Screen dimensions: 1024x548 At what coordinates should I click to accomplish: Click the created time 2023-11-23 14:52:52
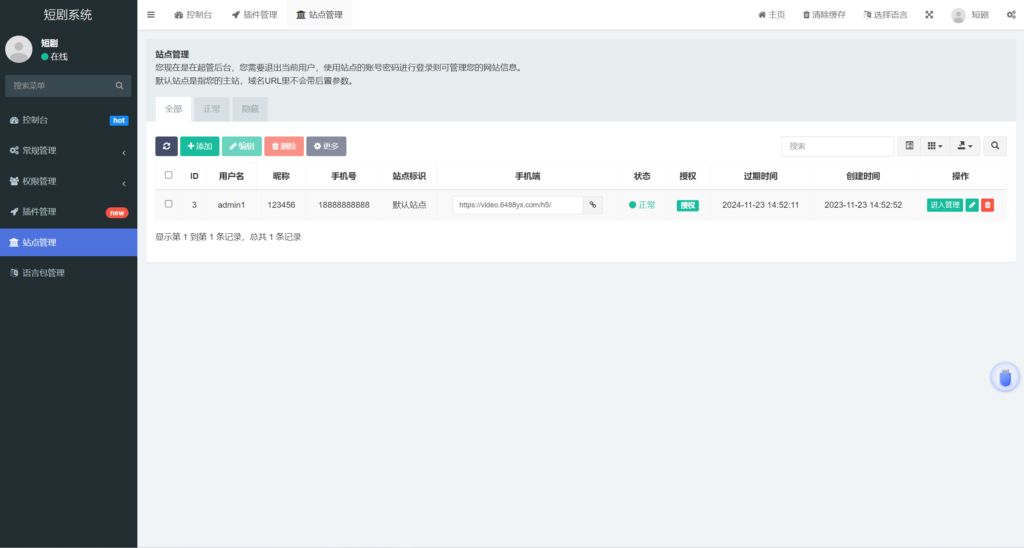click(x=863, y=205)
